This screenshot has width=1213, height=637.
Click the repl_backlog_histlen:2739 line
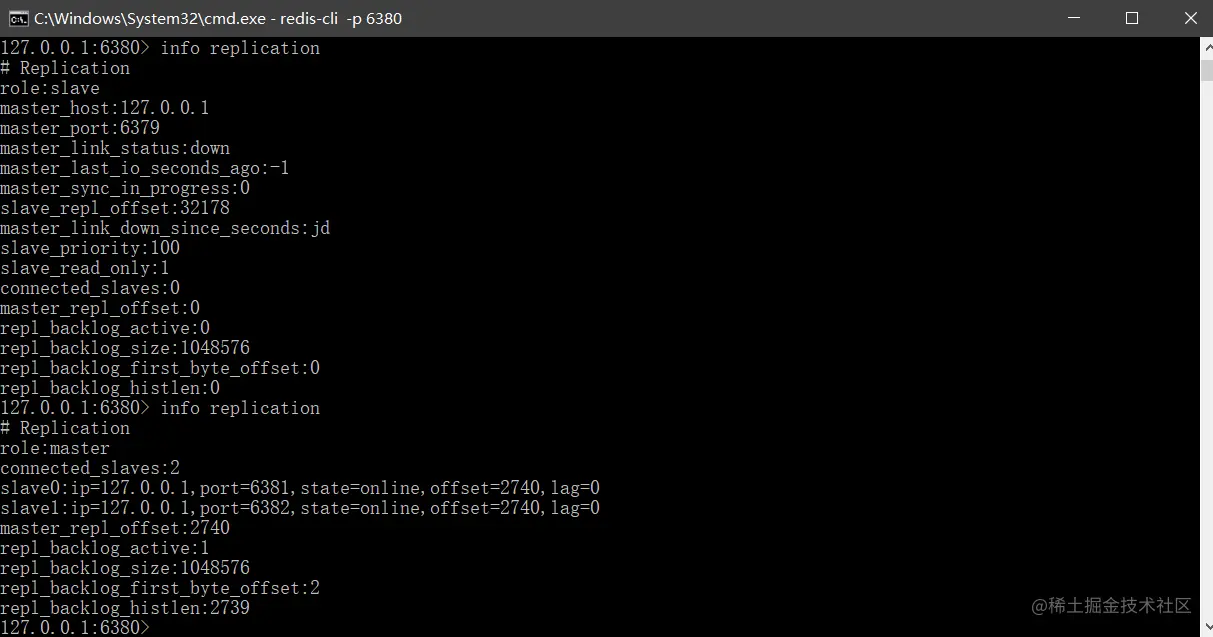point(125,608)
